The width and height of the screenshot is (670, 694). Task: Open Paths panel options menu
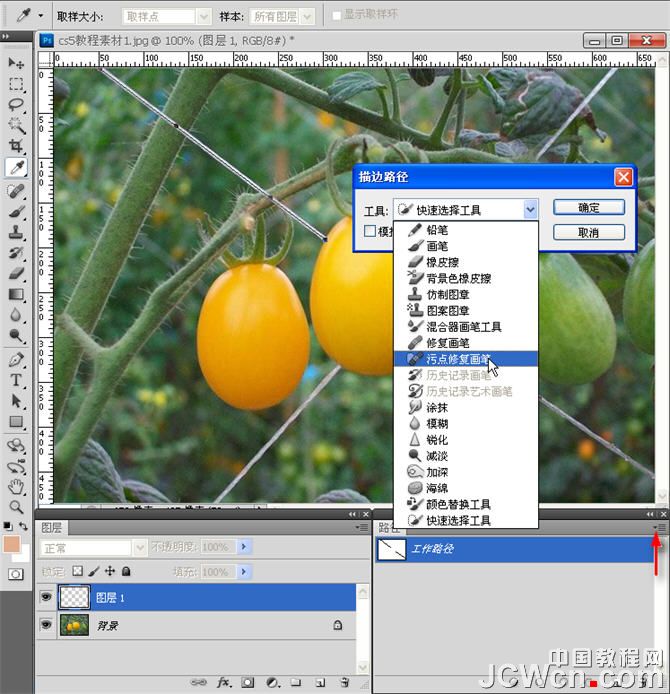click(659, 527)
